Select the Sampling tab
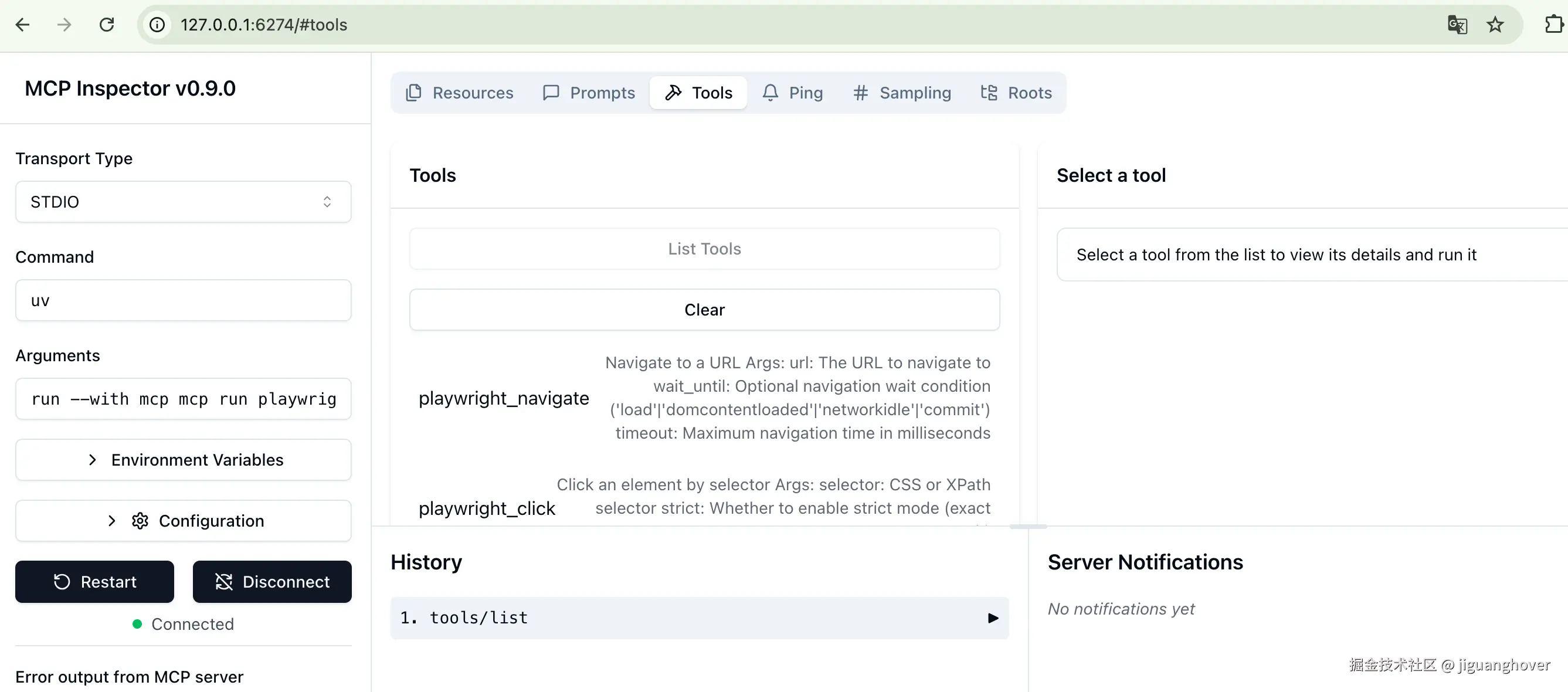This screenshot has height=692, width=1568. (901, 93)
